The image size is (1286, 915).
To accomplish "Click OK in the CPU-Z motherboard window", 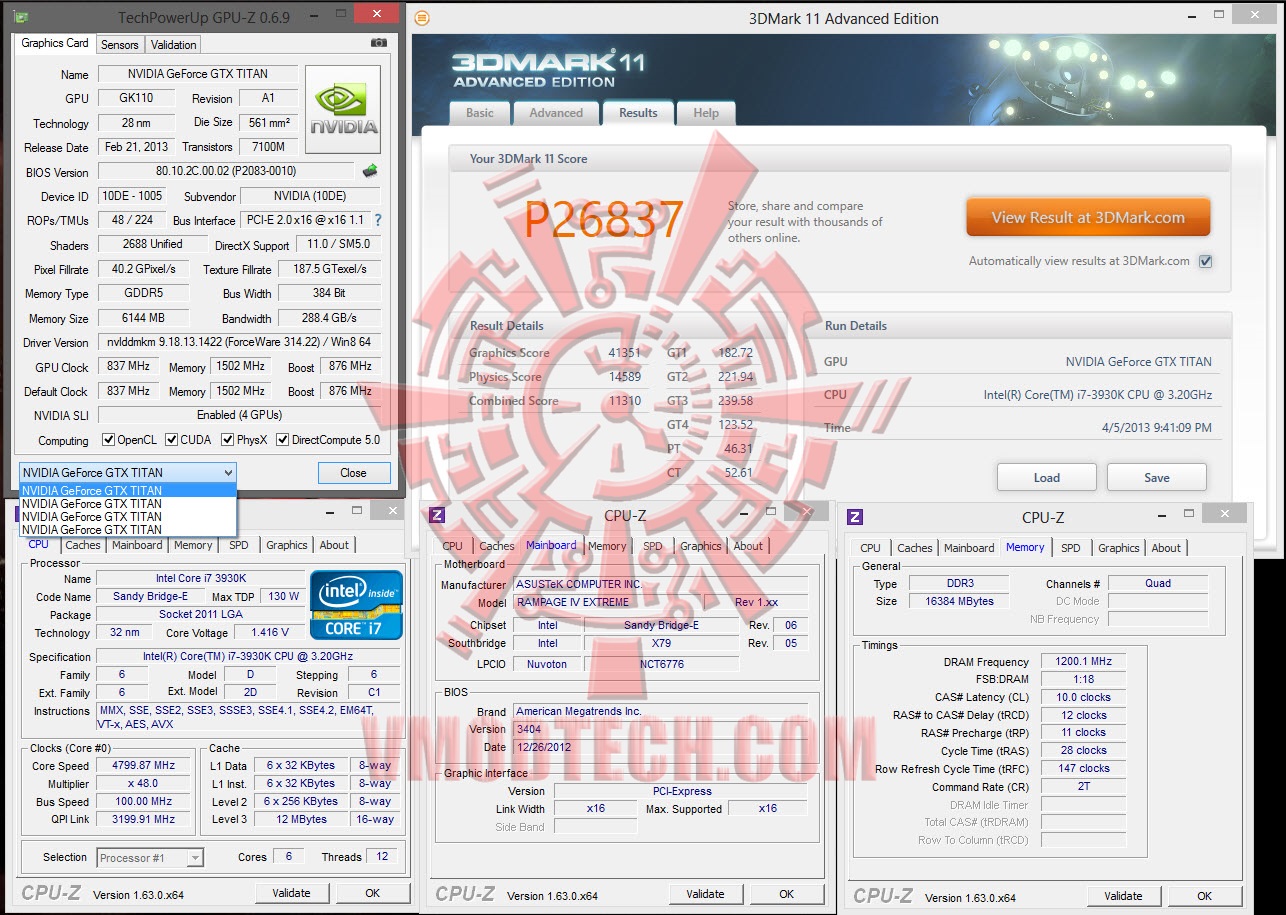I will (x=787, y=894).
